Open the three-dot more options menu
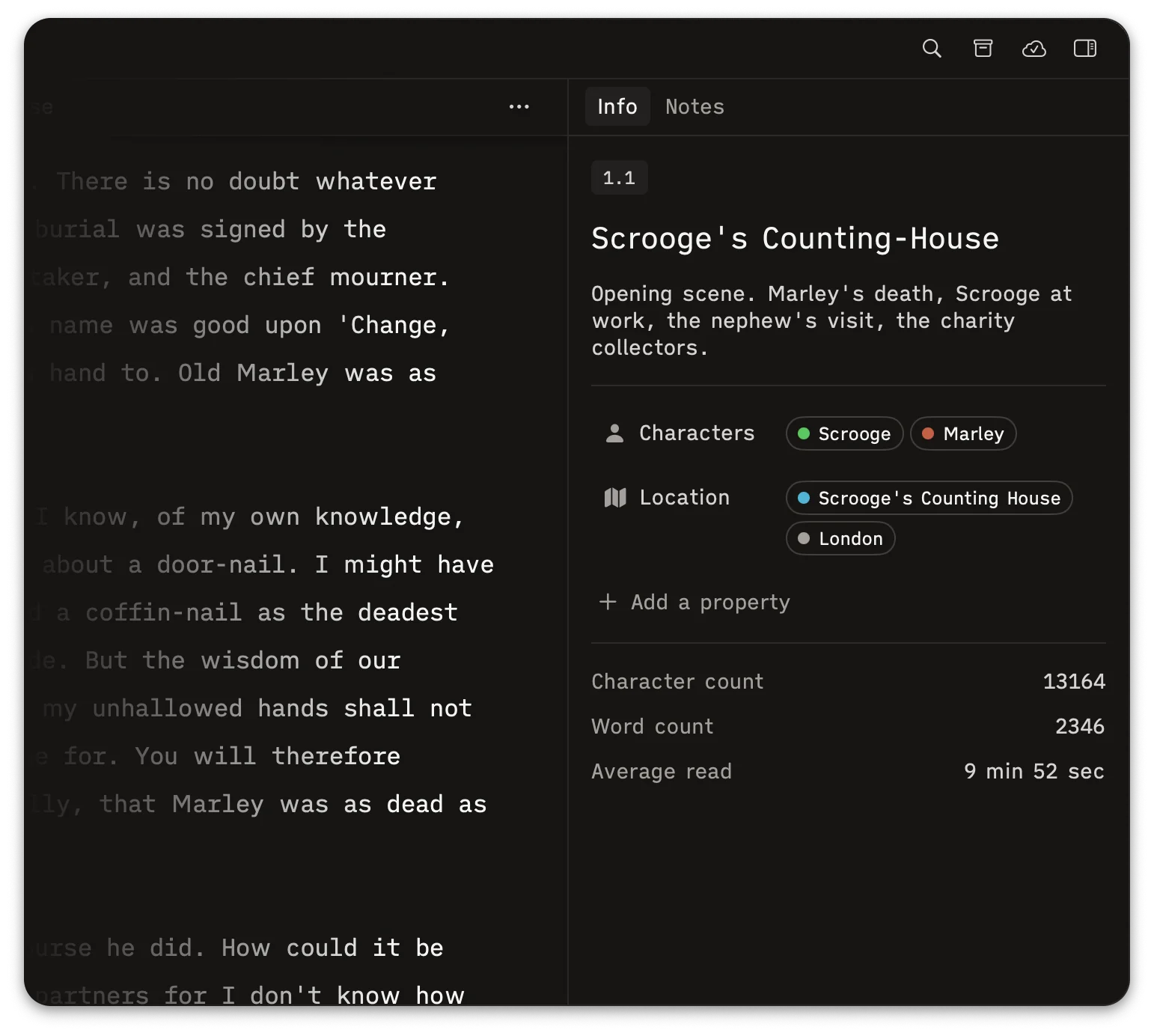Screen dimensions: 1154x1036 point(519,107)
